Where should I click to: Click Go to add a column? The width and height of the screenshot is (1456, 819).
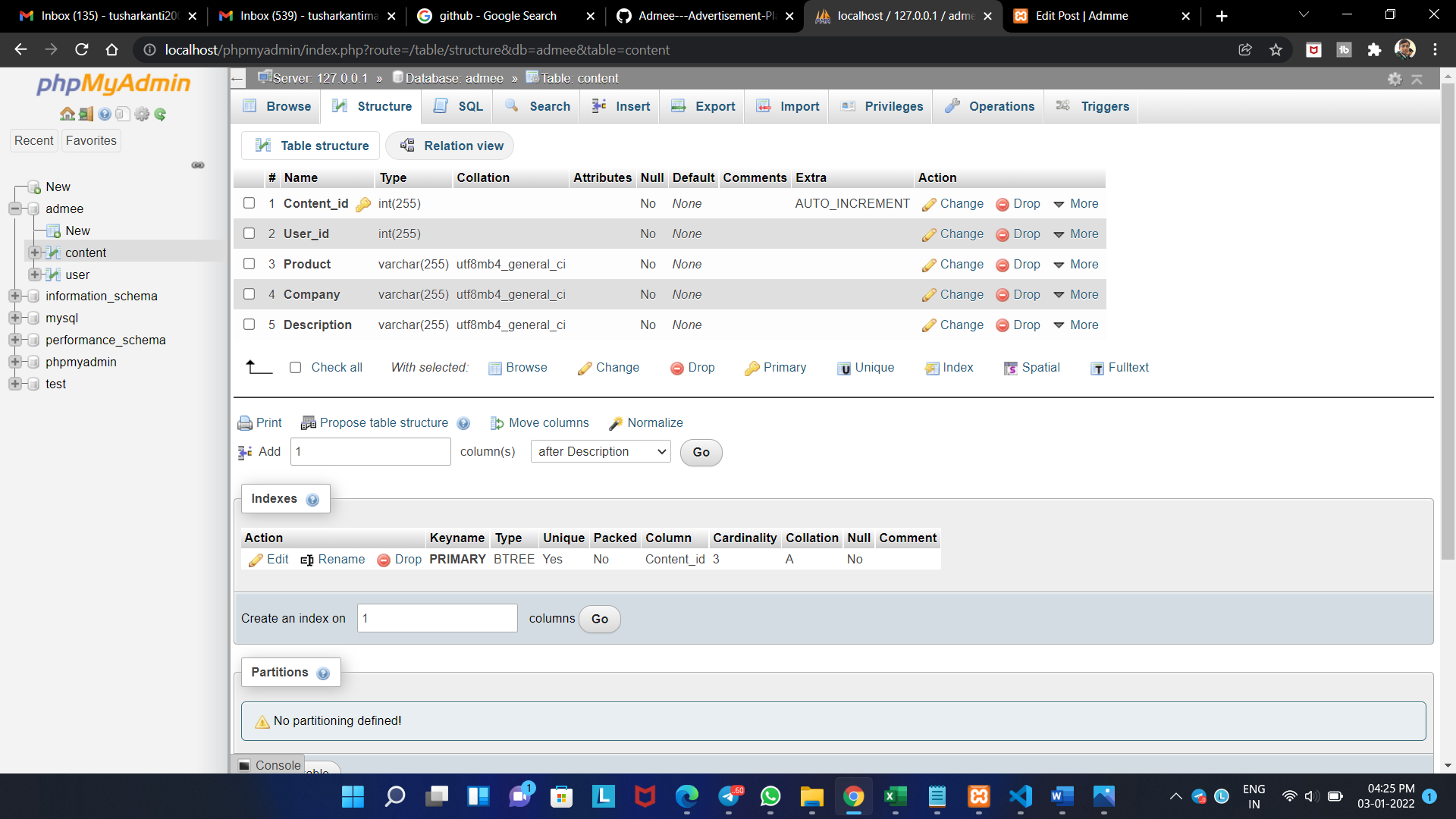click(700, 452)
